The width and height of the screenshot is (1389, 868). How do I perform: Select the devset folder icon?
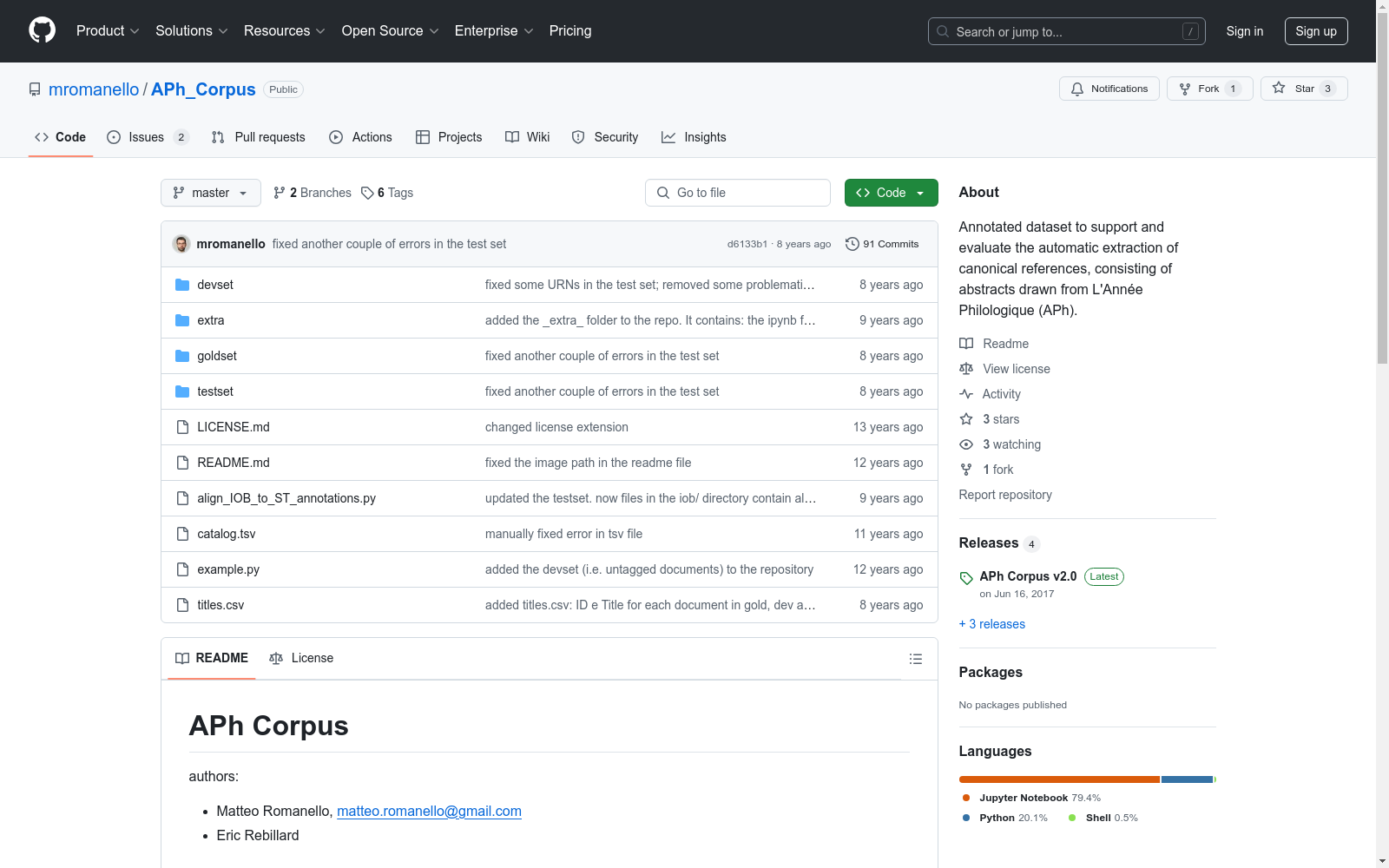(x=182, y=285)
